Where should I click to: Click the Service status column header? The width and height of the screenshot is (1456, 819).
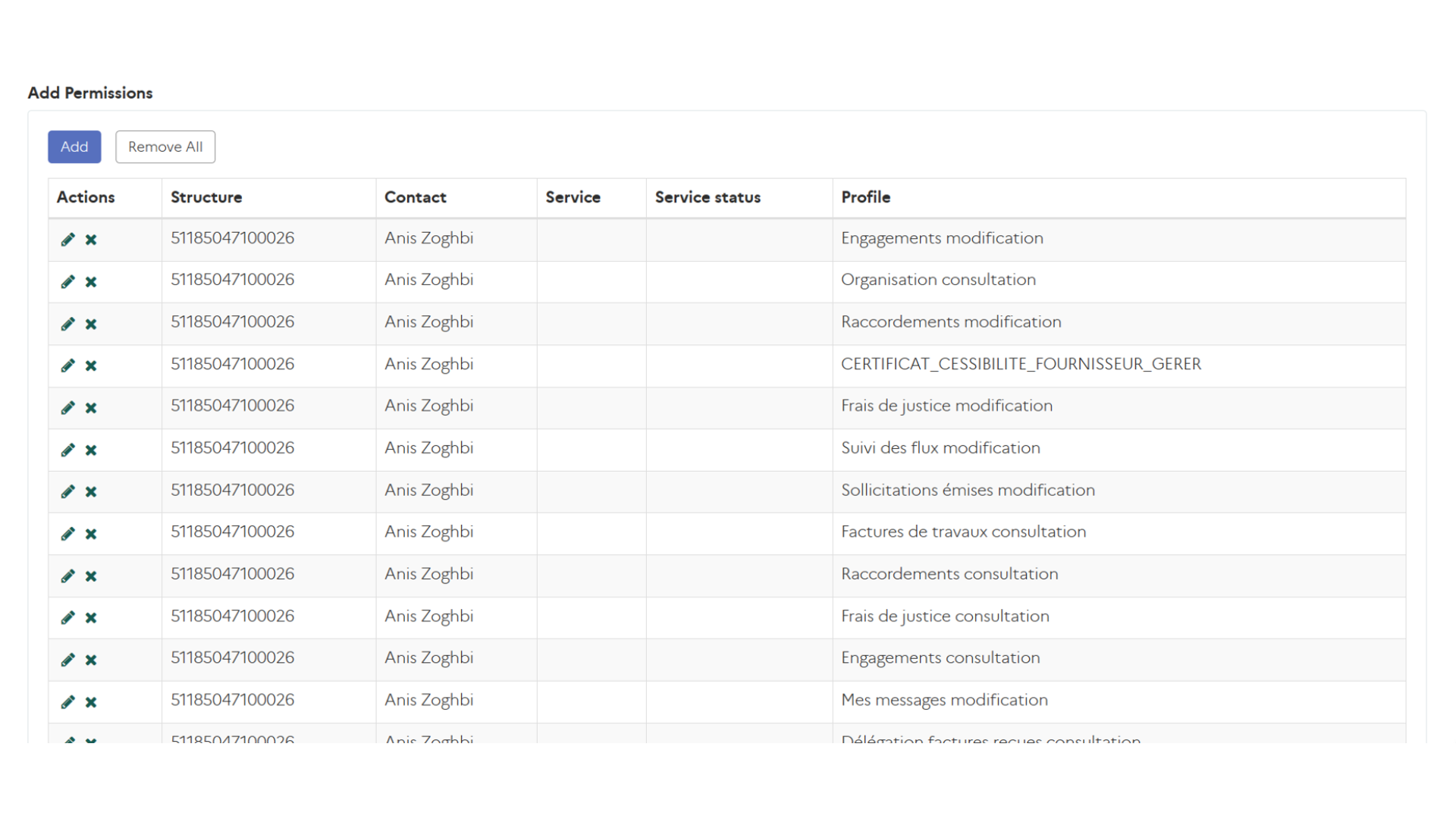707,197
